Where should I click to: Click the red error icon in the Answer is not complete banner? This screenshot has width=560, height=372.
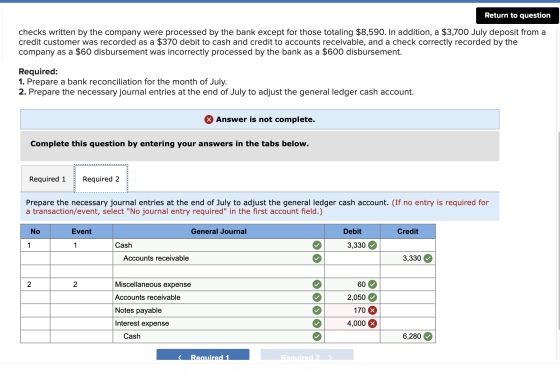[x=209, y=120]
